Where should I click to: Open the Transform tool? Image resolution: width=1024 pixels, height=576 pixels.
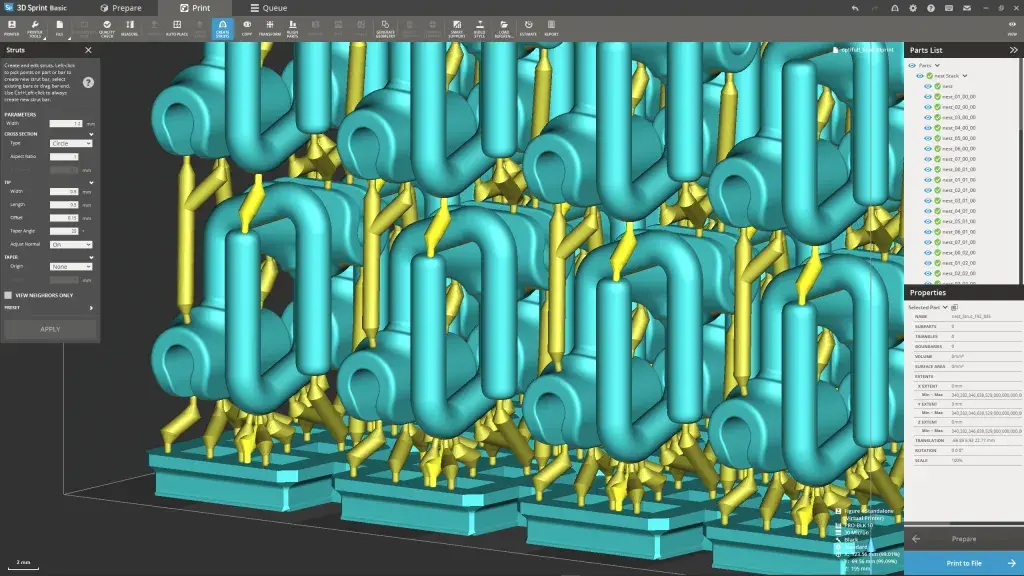click(268, 26)
